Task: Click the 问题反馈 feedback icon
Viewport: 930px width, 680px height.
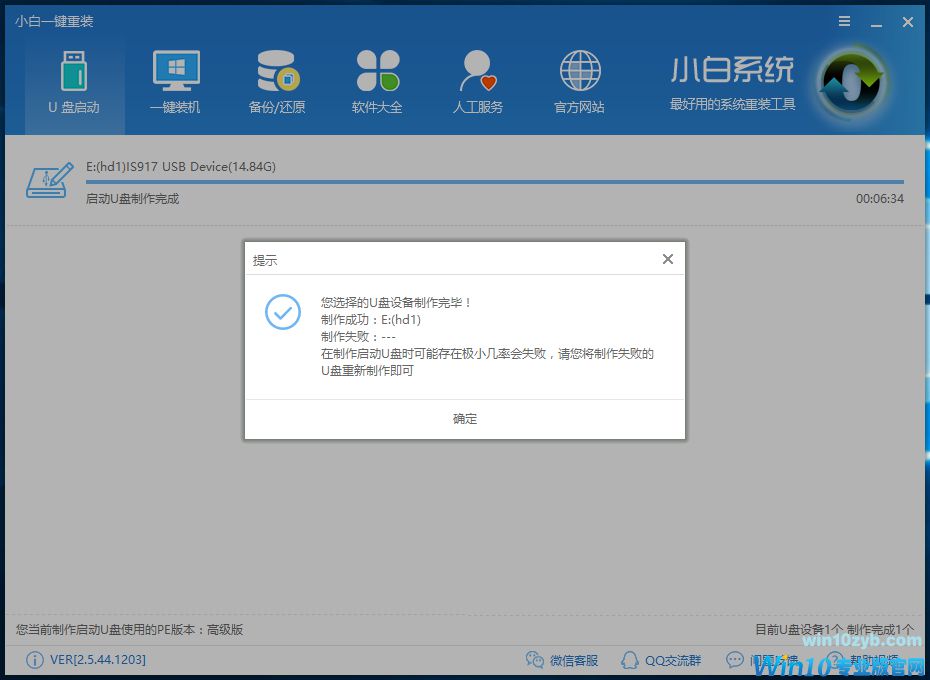Action: coord(762,660)
